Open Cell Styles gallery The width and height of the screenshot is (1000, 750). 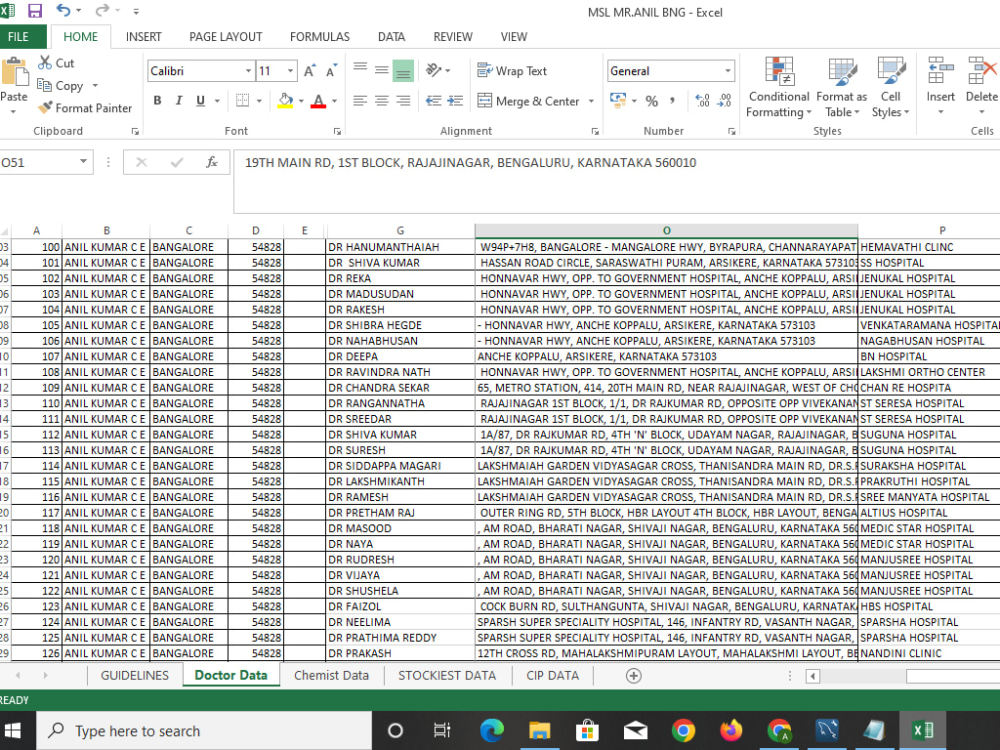(x=890, y=87)
